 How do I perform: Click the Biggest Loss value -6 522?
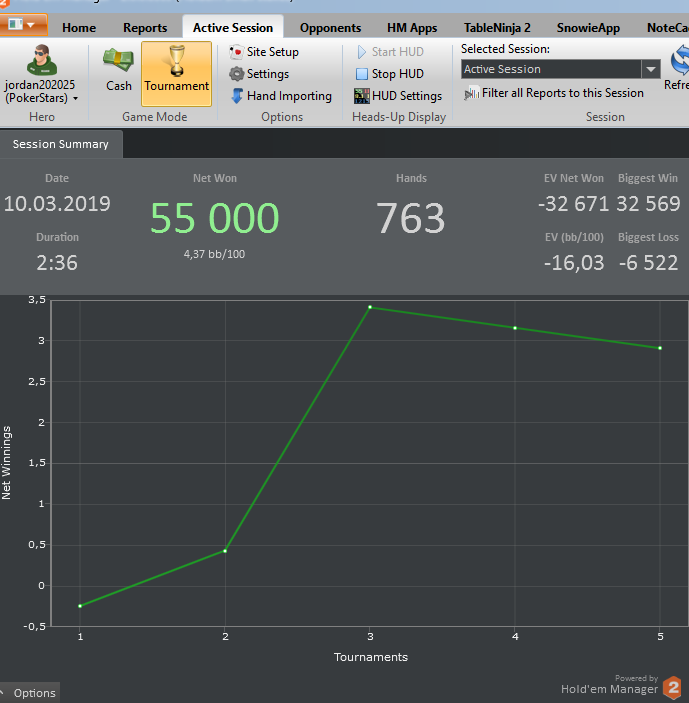[648, 263]
